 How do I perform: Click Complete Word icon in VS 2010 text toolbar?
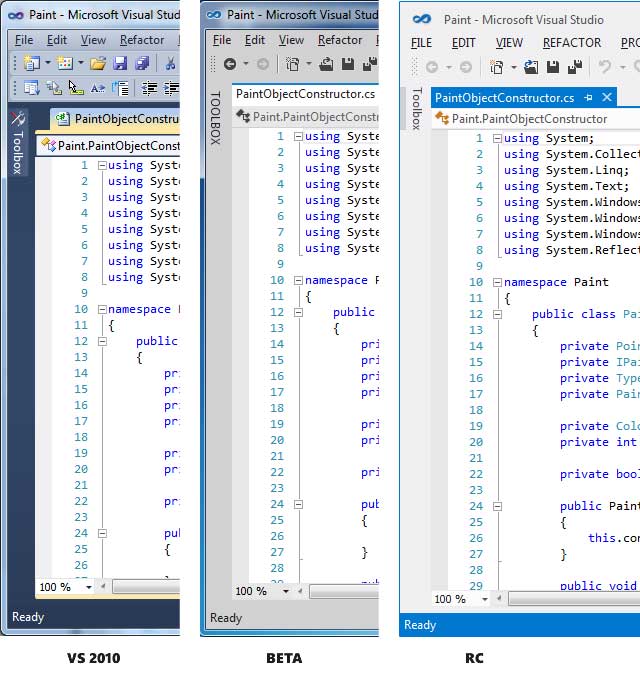[x=98, y=89]
